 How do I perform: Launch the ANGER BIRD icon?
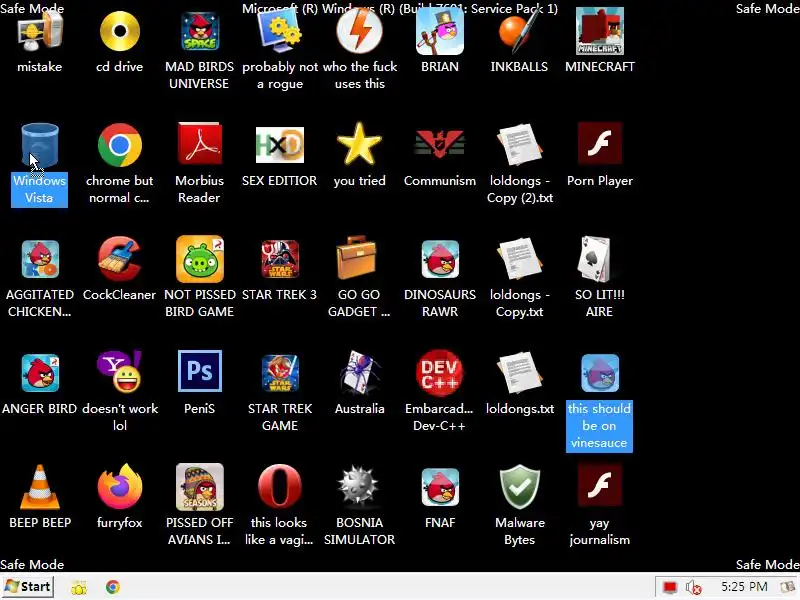click(x=40, y=373)
